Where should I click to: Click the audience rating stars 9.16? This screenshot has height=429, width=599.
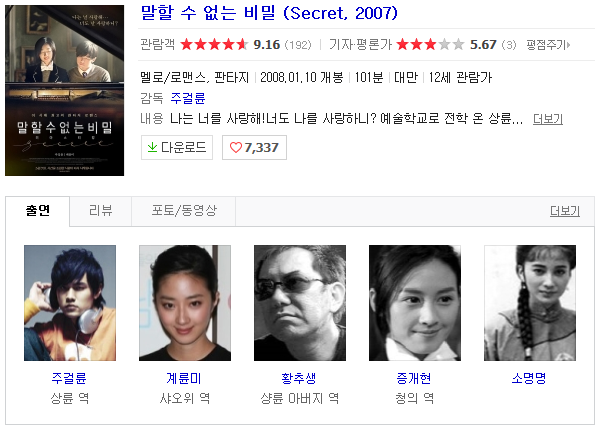pos(214,45)
